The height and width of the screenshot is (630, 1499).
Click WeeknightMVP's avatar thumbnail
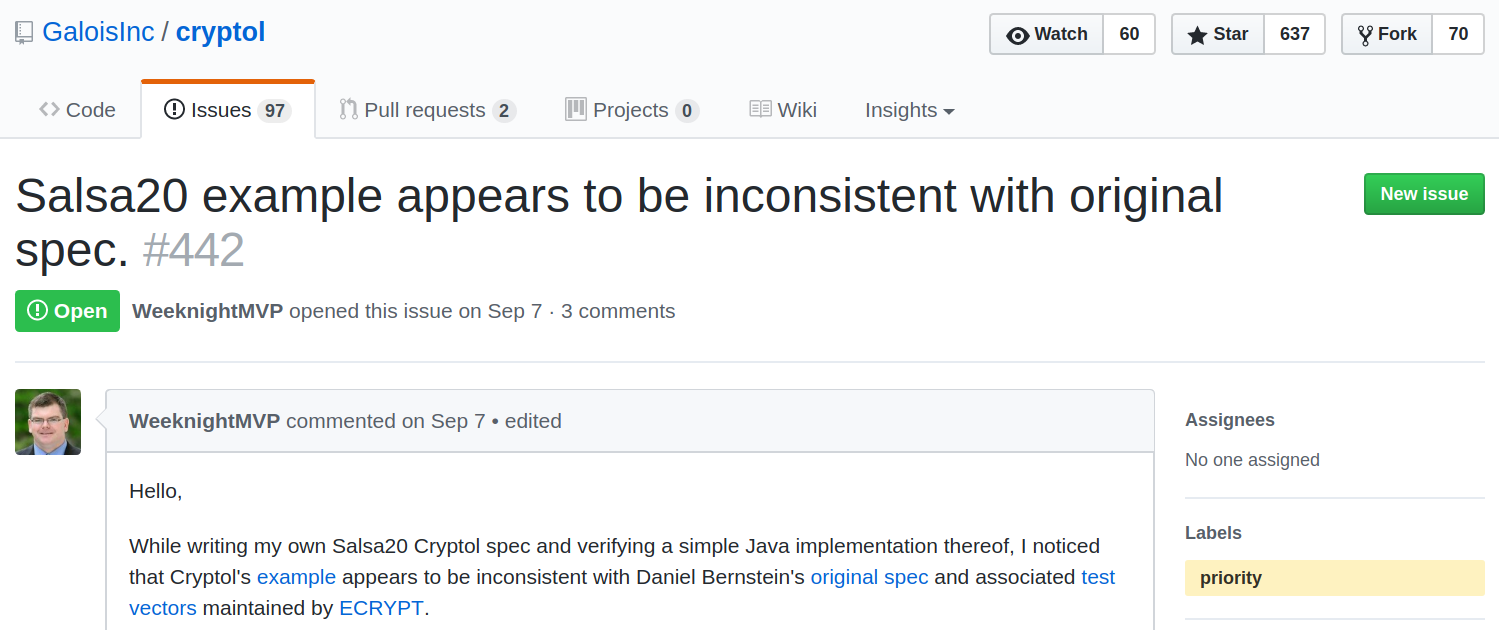pos(47,421)
